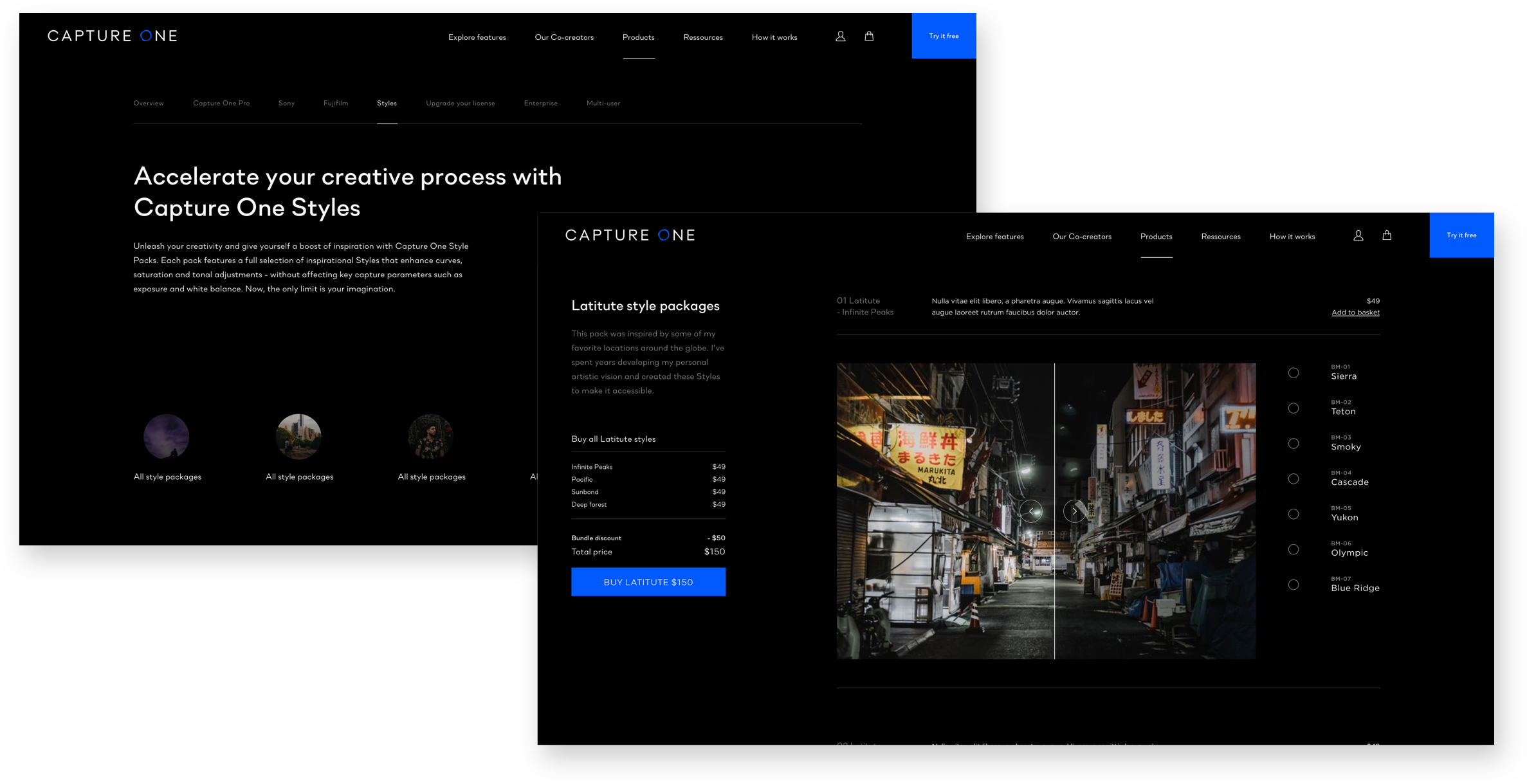Click the Buy all Latitute styles heading
Screen dimensions: 1527x784
click(x=614, y=439)
